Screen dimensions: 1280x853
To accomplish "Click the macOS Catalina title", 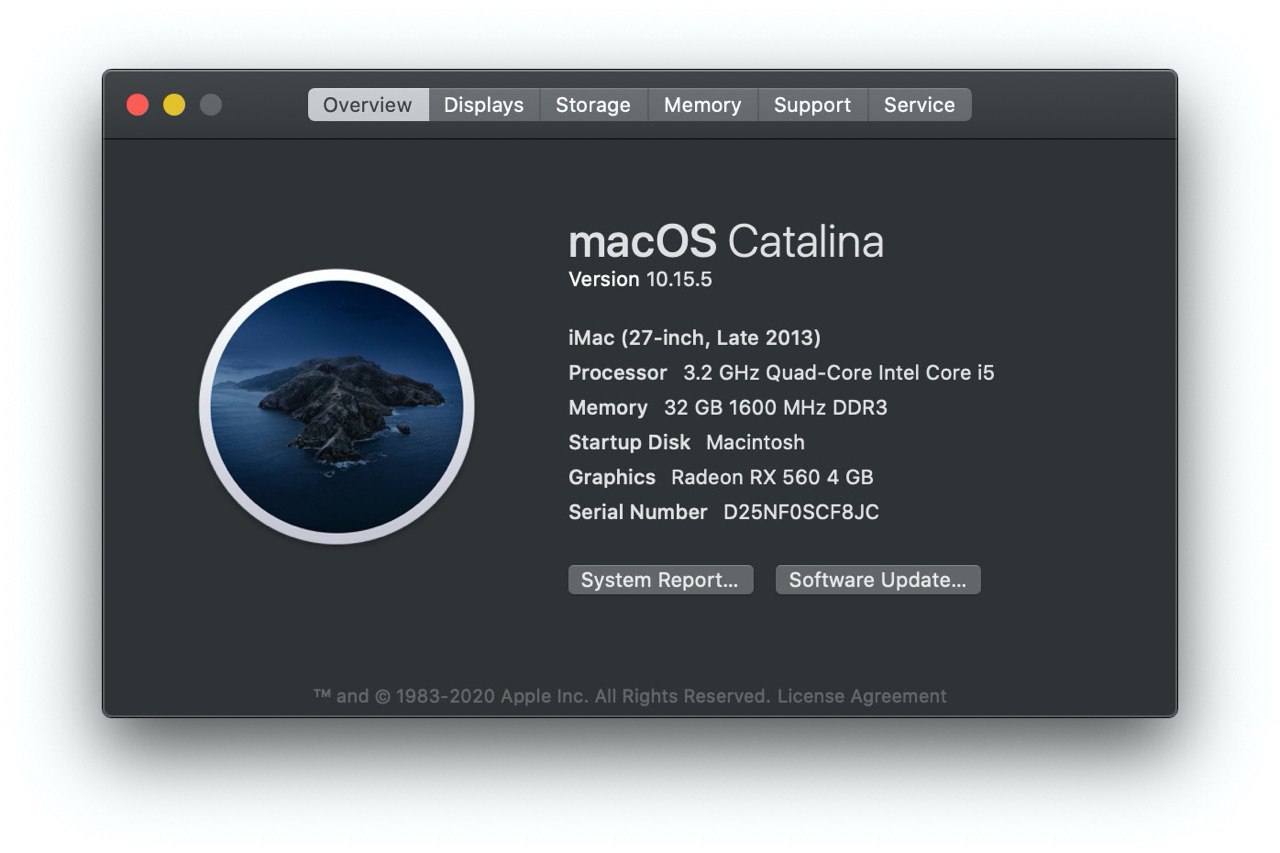I will click(x=726, y=242).
